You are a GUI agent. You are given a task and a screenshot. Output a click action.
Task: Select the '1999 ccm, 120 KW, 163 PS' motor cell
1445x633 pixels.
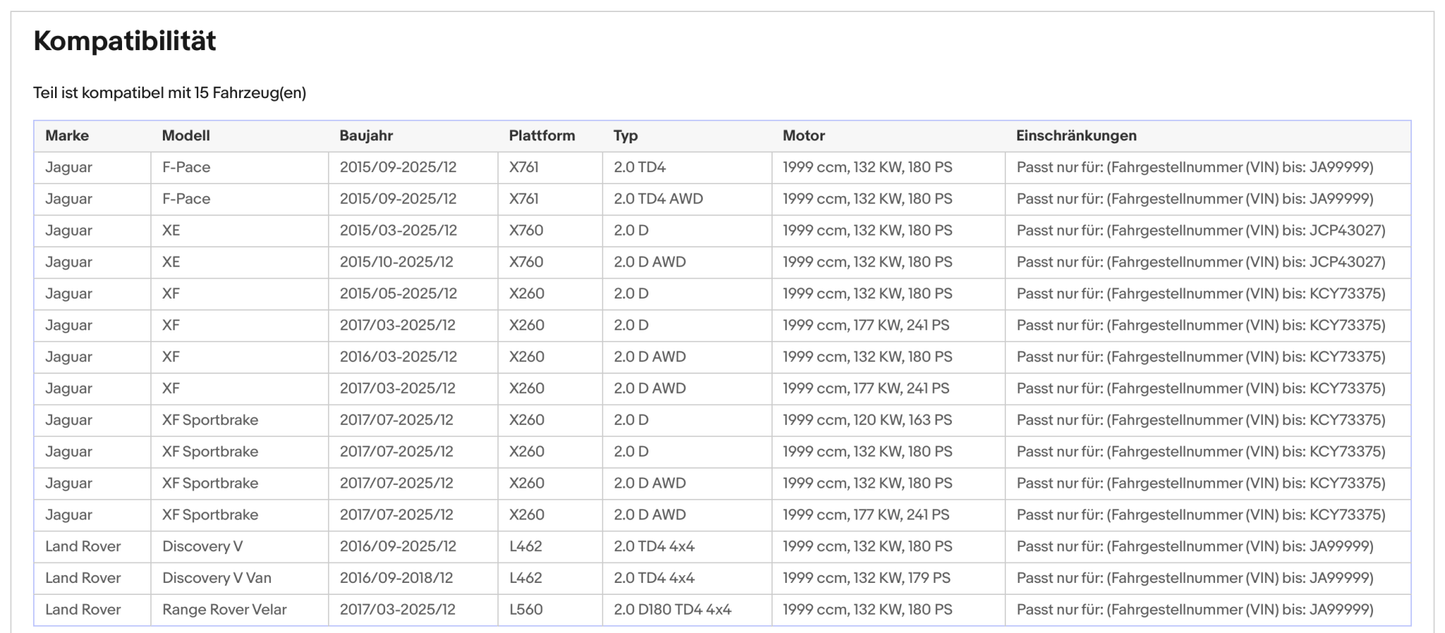867,420
